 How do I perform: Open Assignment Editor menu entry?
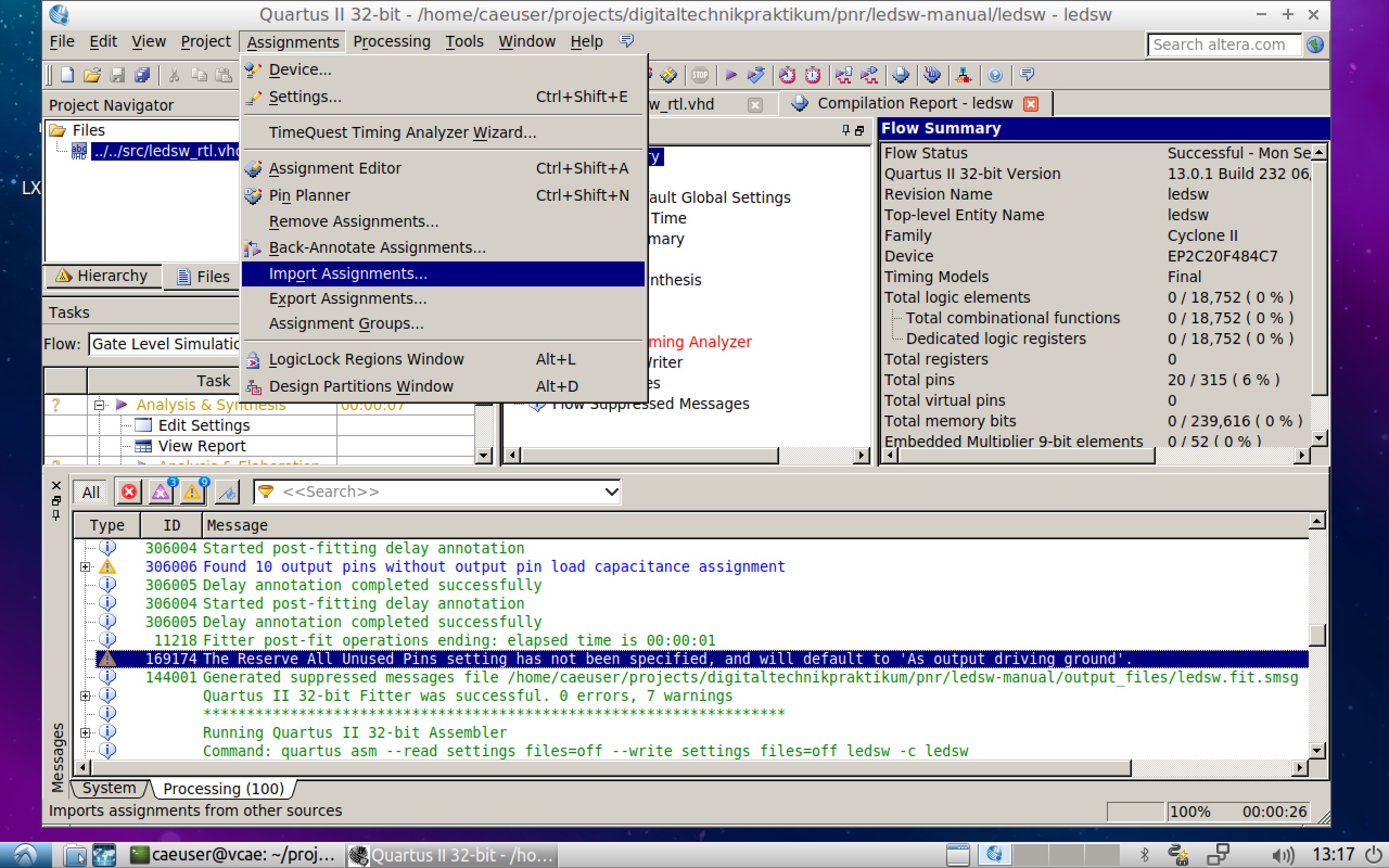[x=443, y=168]
